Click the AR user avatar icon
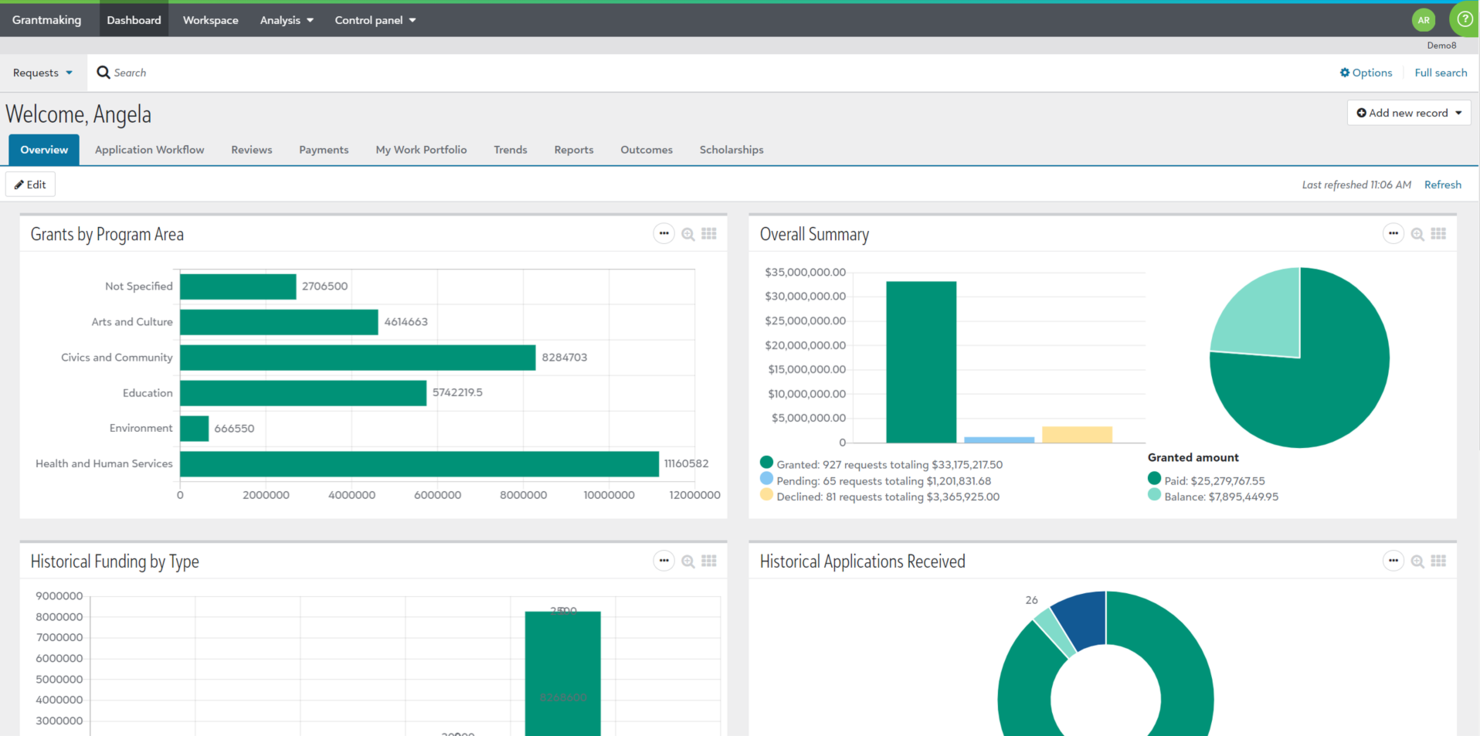This screenshot has height=736, width=1480. tap(1423, 19)
